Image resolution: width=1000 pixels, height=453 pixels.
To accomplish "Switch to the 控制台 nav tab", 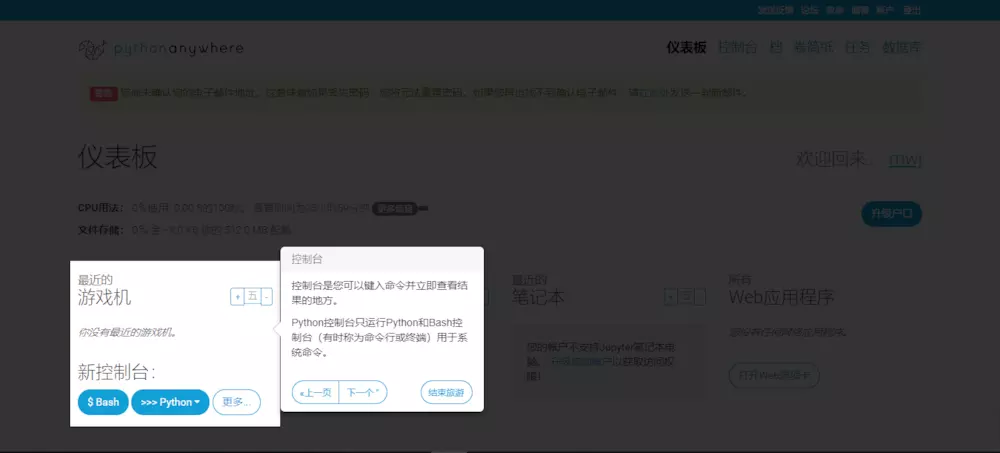I will point(737,48).
